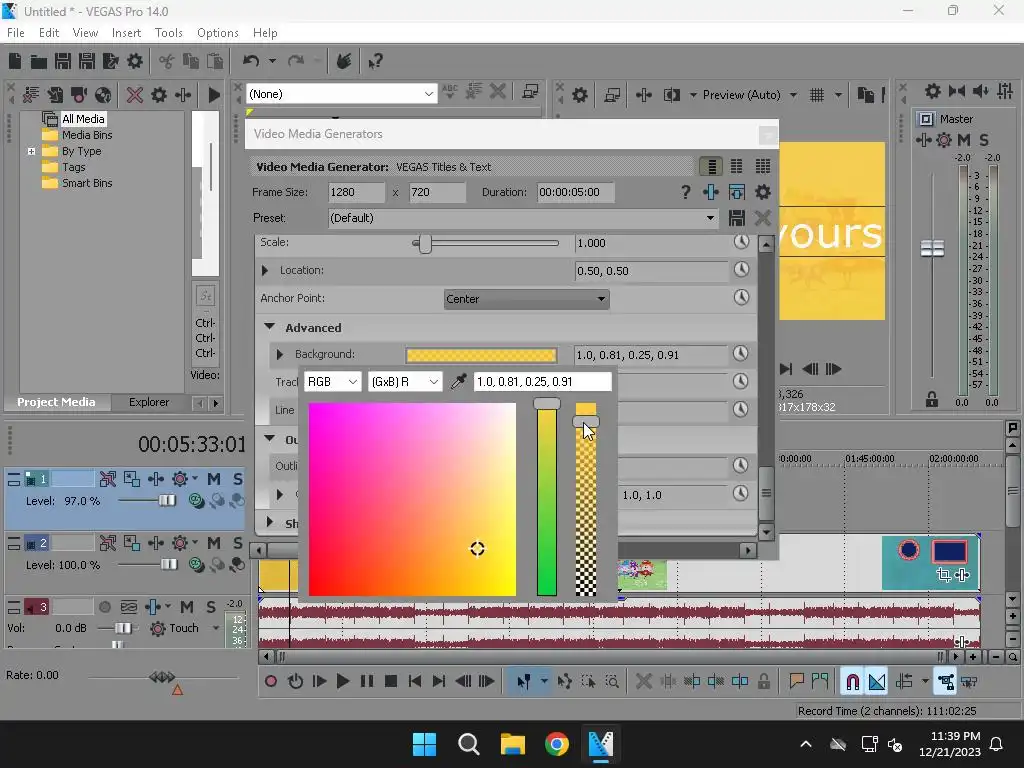Stop timeline playback
The width and height of the screenshot is (1024, 768).
click(391, 682)
